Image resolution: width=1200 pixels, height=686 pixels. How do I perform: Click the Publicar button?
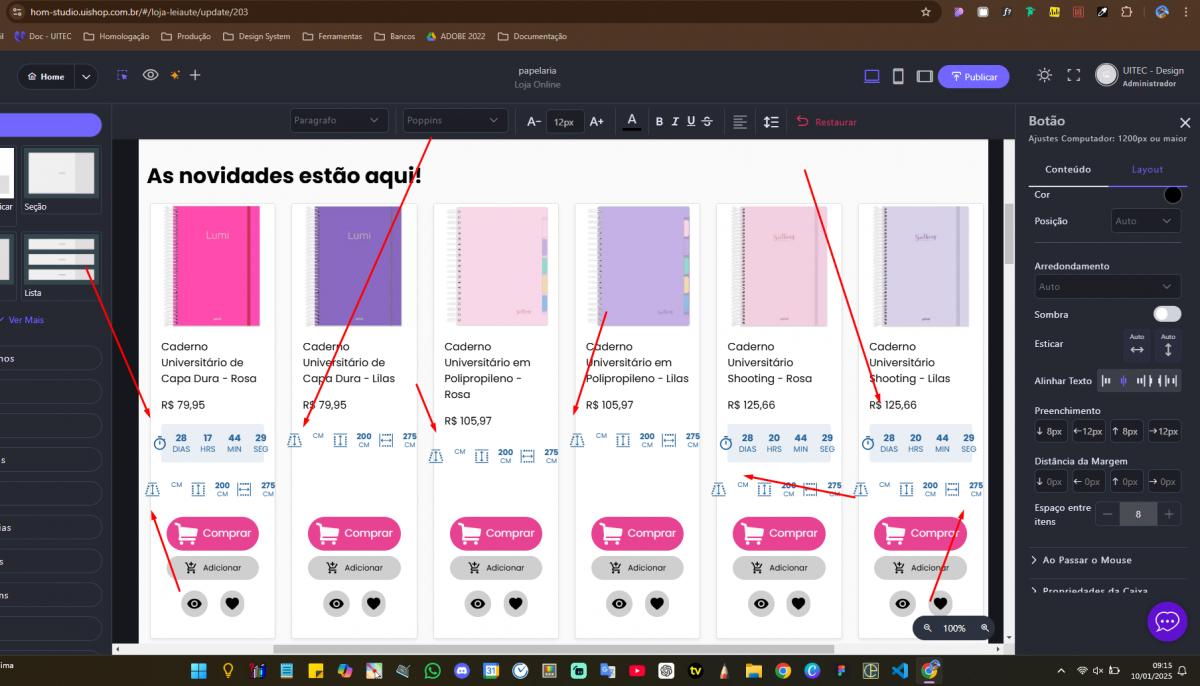(973, 77)
